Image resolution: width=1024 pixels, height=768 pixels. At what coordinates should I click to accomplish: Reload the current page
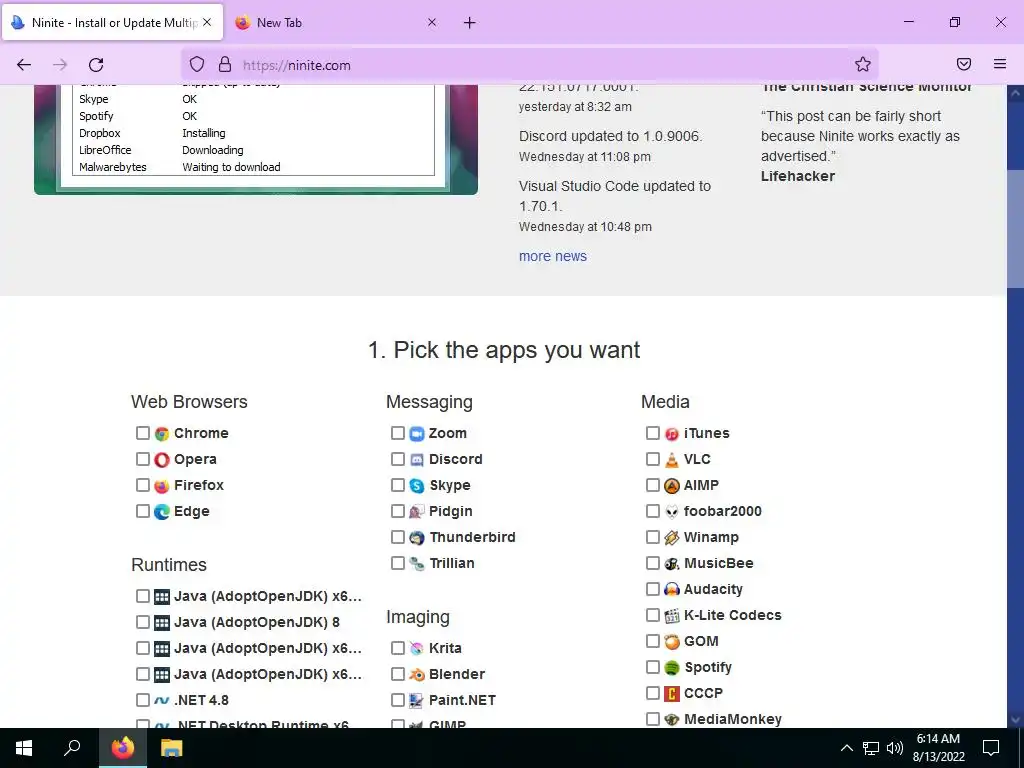tap(96, 65)
